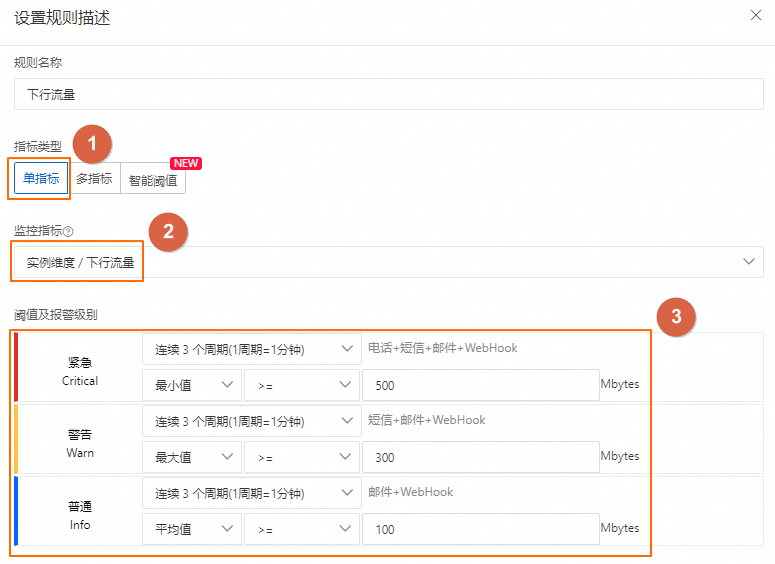Close the 设置规则描述 dialog
The height and width of the screenshot is (564, 775).
tap(756, 15)
